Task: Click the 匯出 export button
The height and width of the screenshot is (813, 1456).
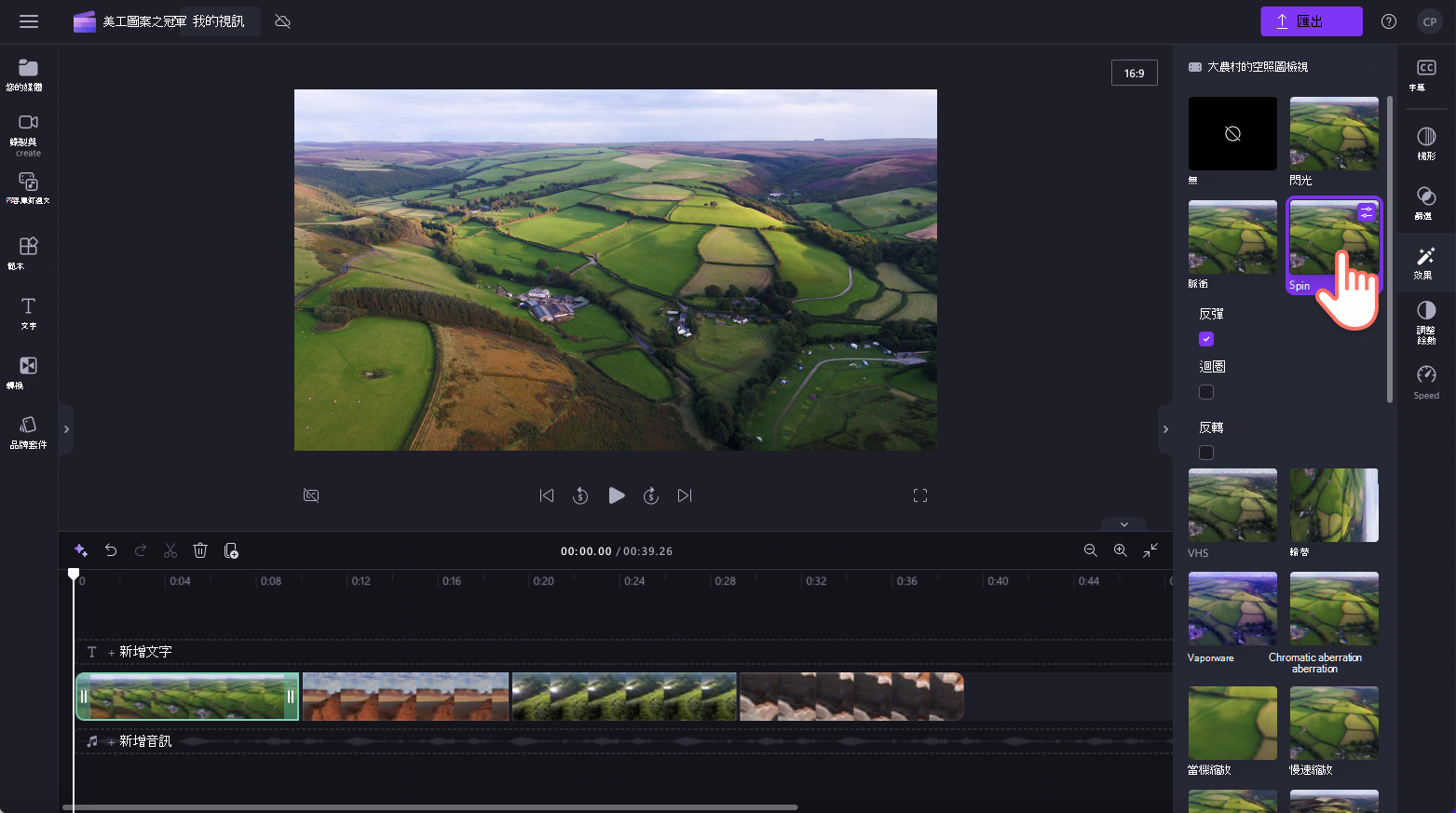Action: point(1312,21)
